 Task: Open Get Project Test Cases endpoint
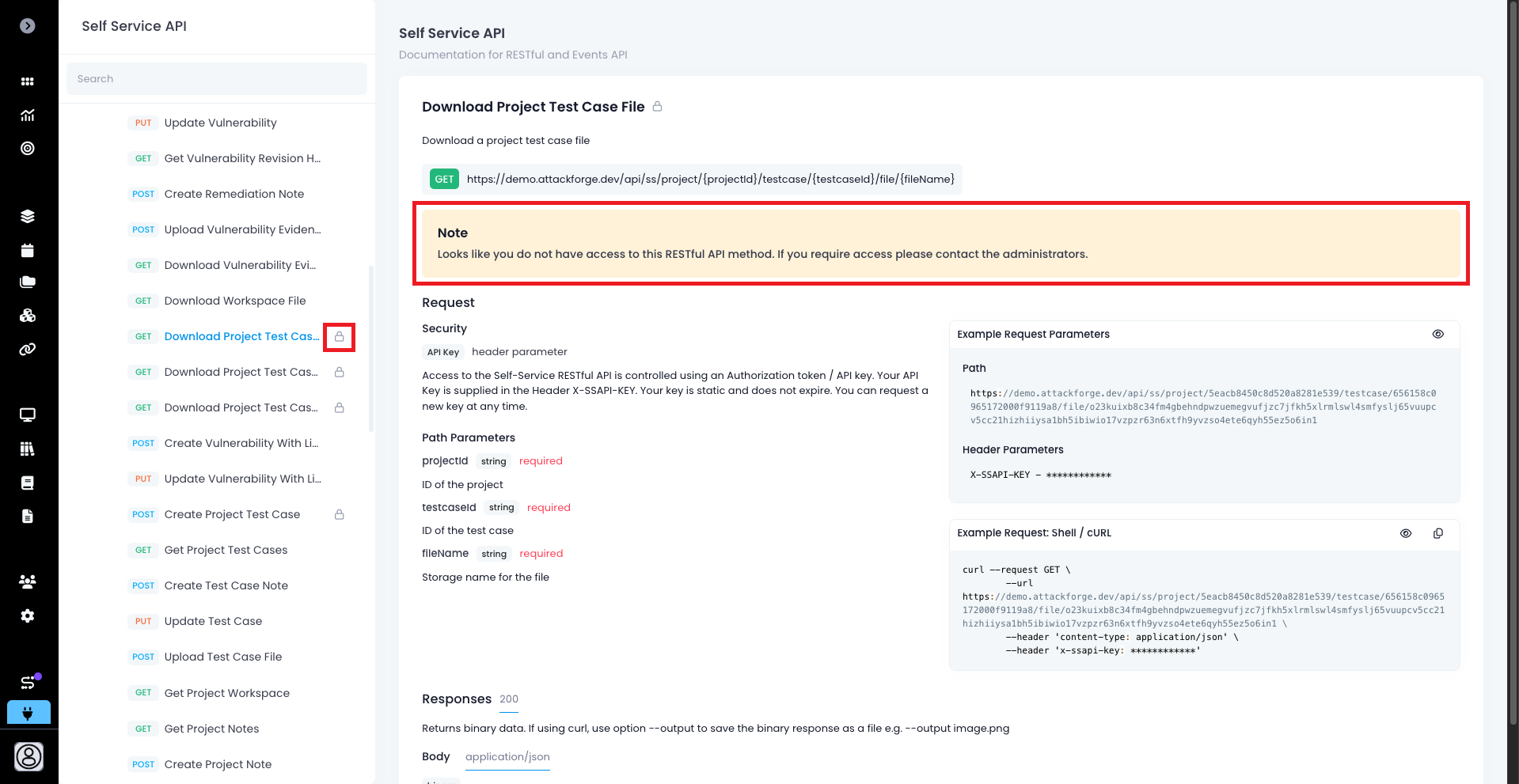226,551
